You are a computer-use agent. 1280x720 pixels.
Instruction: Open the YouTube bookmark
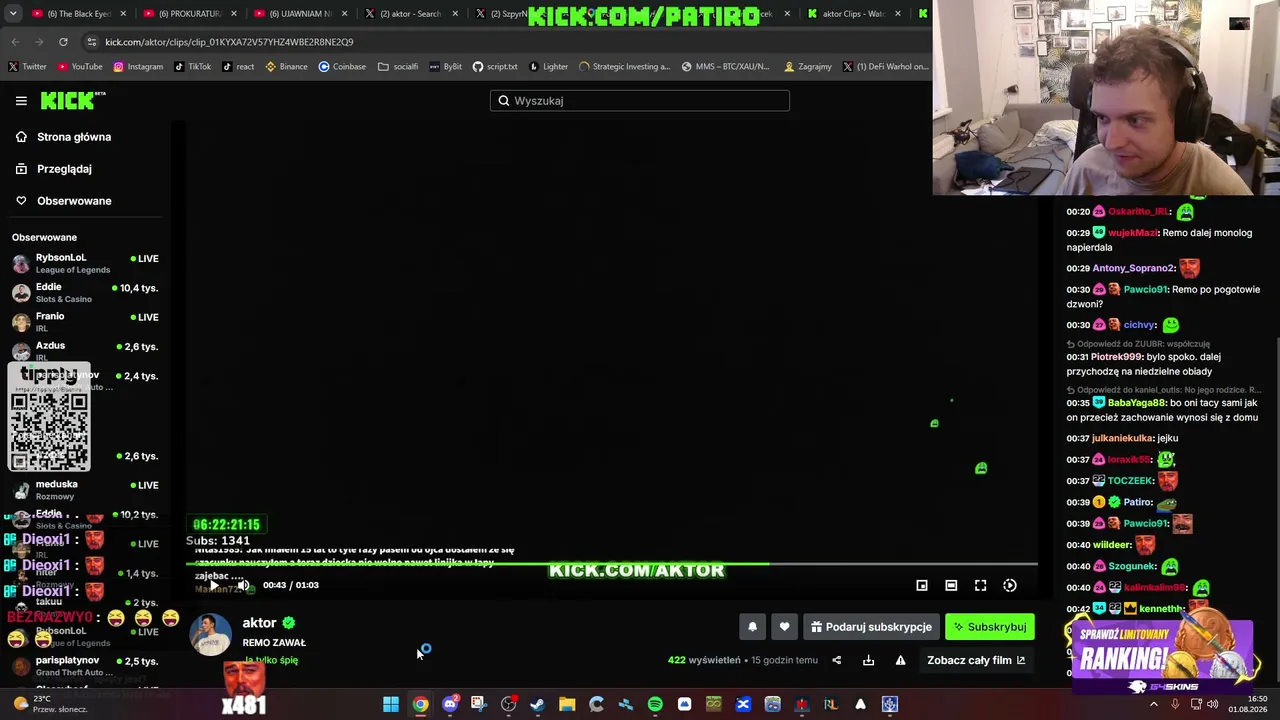click(x=80, y=67)
